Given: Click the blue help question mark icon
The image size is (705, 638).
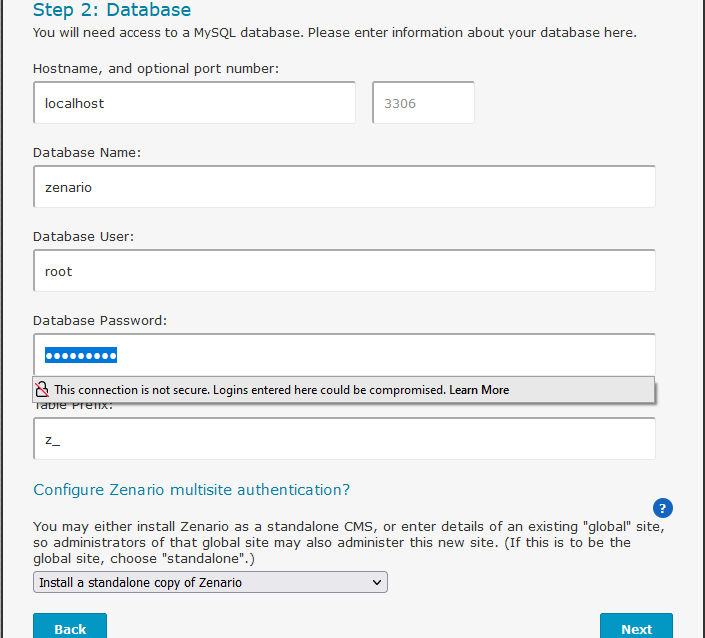Looking at the screenshot, I should click(x=662, y=507).
